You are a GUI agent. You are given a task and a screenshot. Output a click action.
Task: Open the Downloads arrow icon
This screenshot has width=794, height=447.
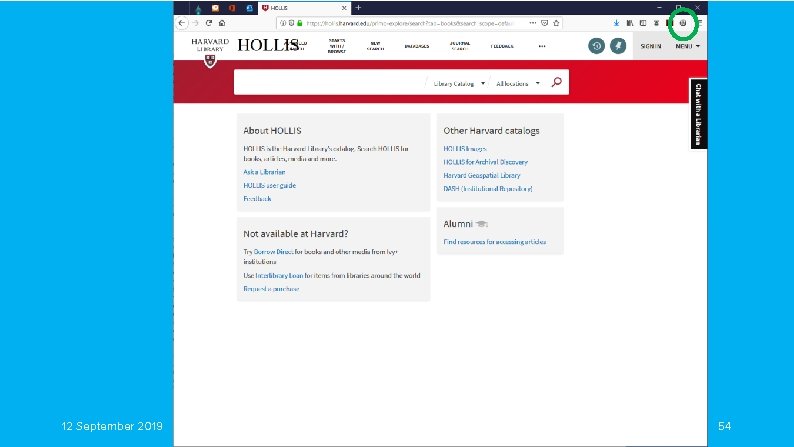point(616,23)
